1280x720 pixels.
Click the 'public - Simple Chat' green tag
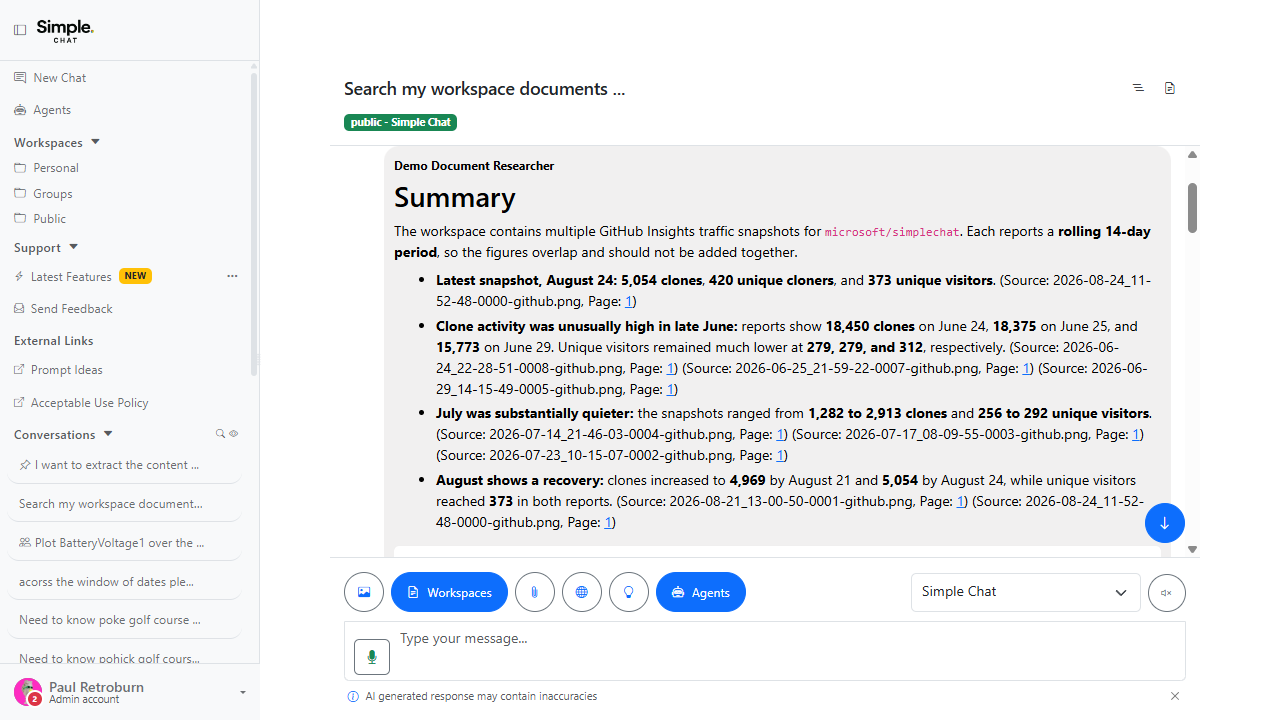400,122
